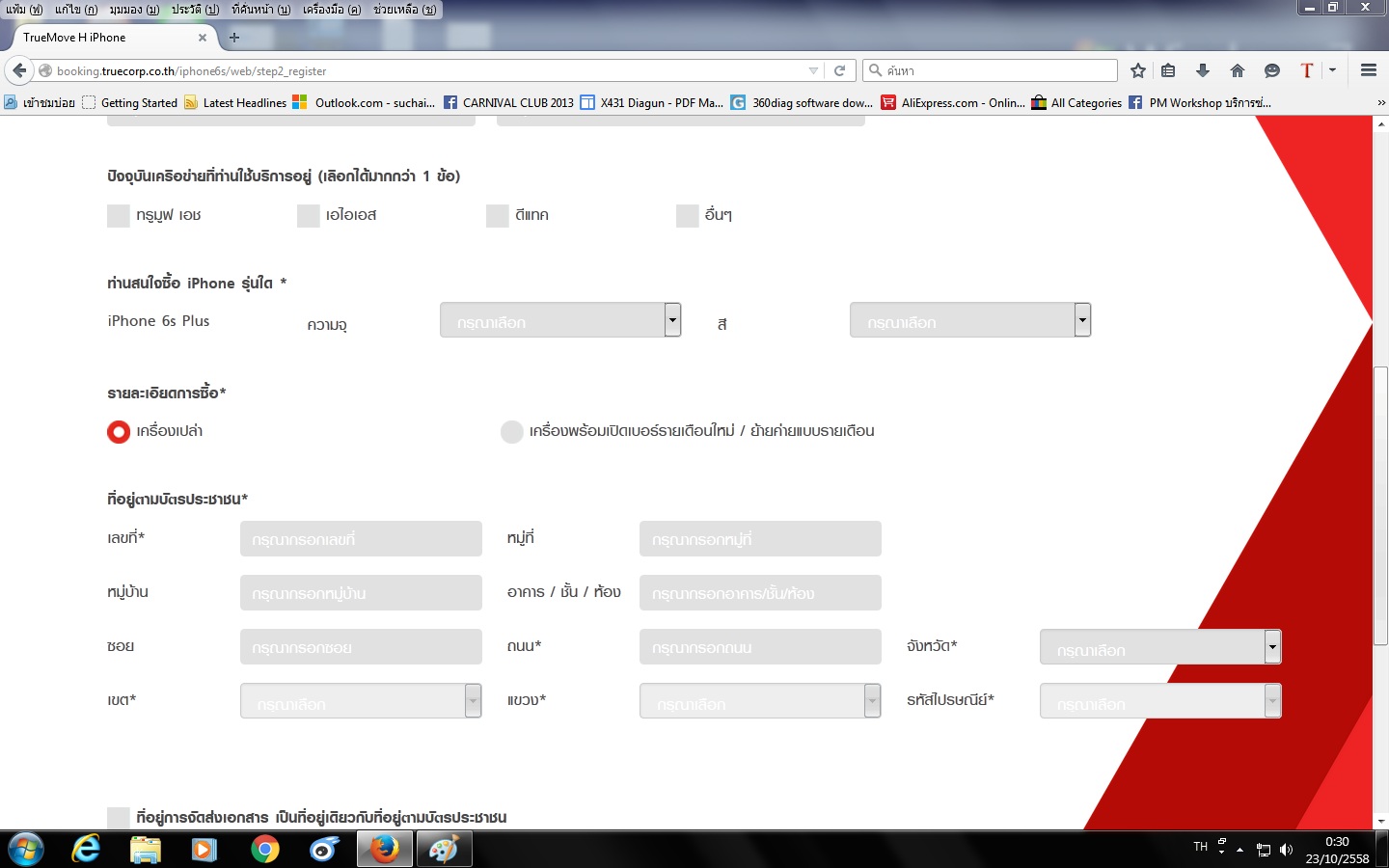Screen dimensions: 1389x868
Task: Open the แก้ไข menu
Action: (x=76, y=10)
